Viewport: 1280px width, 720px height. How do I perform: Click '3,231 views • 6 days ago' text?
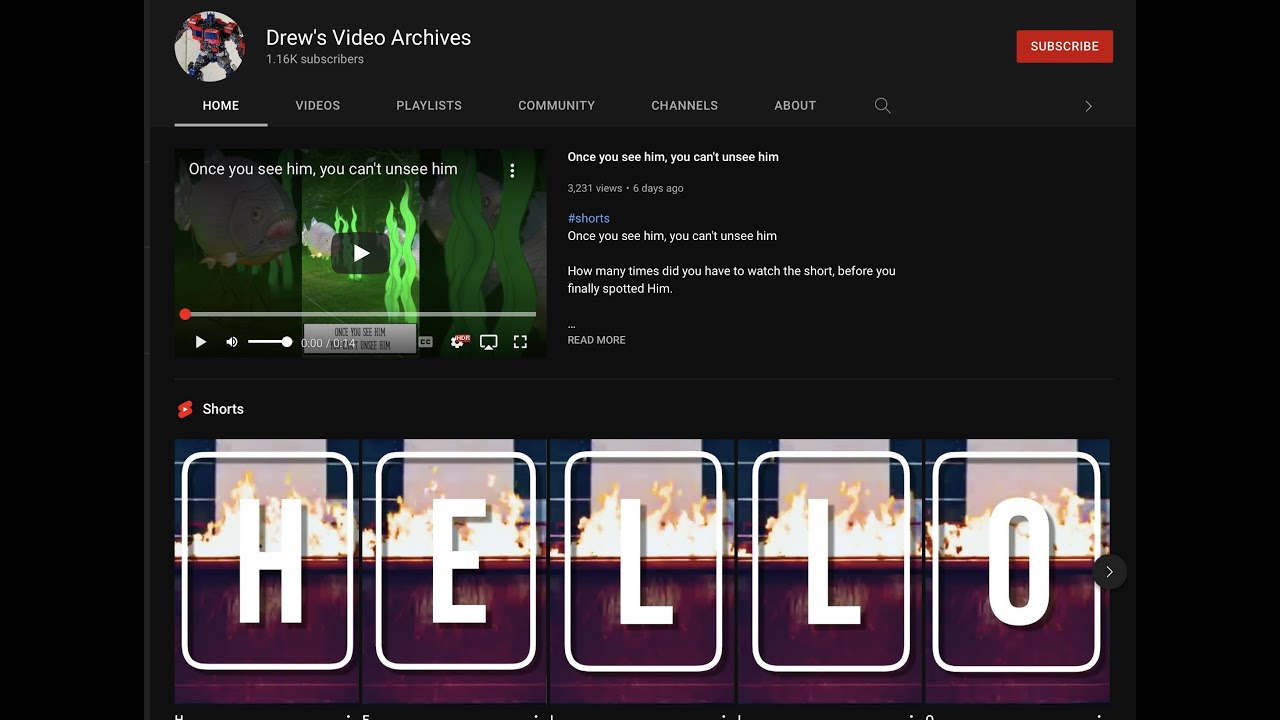(x=625, y=188)
